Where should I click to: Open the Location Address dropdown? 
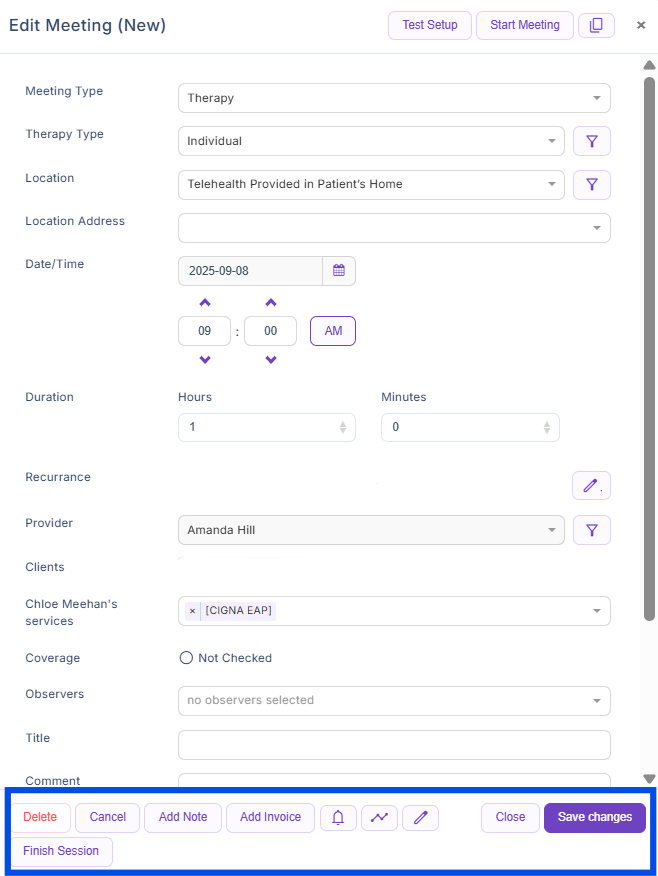pos(596,228)
